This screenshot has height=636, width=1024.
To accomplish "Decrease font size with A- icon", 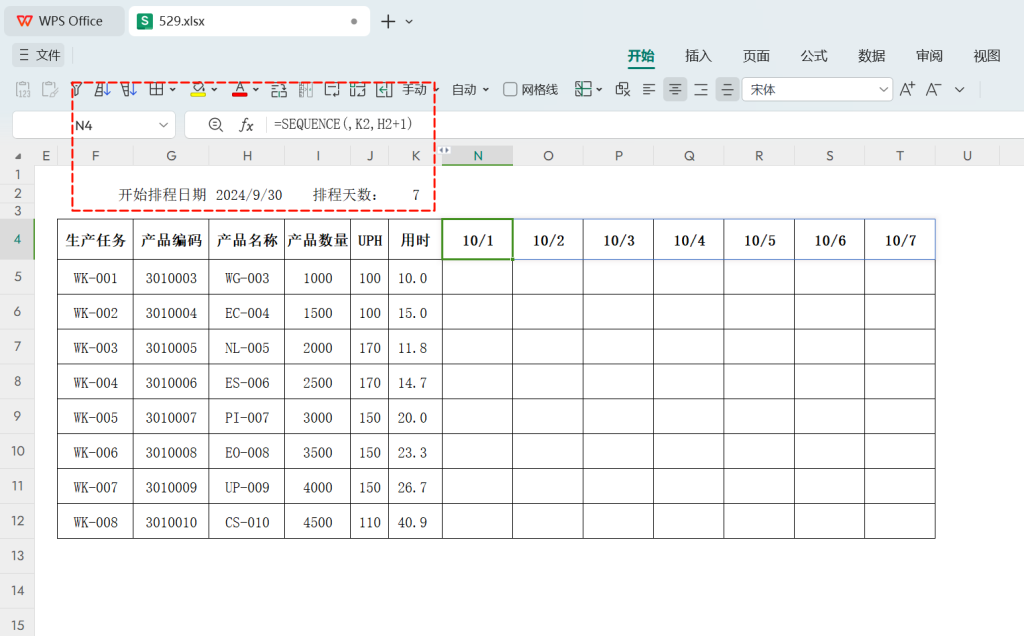I will click(x=933, y=89).
